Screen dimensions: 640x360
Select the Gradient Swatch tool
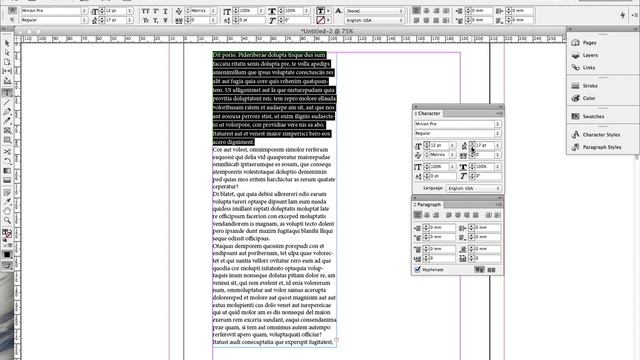pos(7,171)
